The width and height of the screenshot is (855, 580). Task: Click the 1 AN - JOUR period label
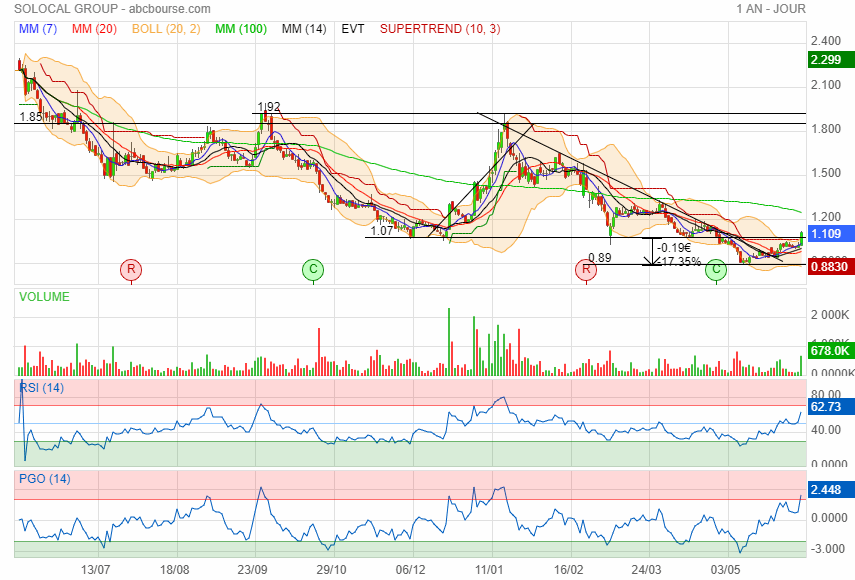(x=771, y=9)
